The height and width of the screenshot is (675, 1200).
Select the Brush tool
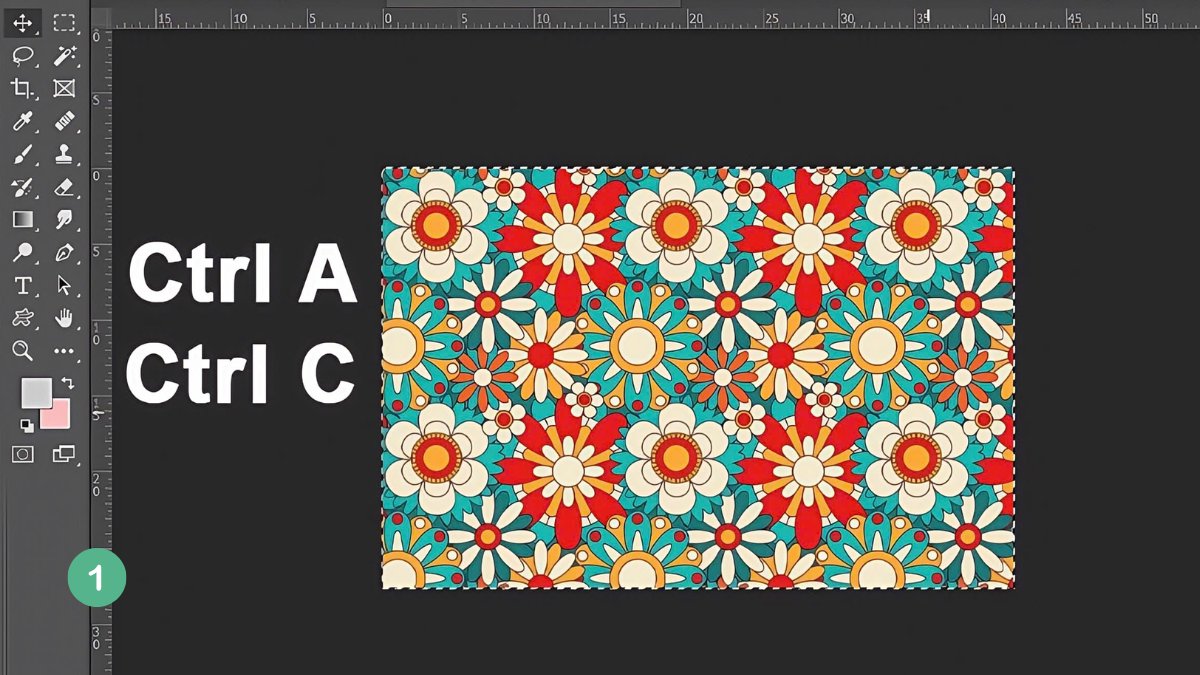[x=24, y=152]
